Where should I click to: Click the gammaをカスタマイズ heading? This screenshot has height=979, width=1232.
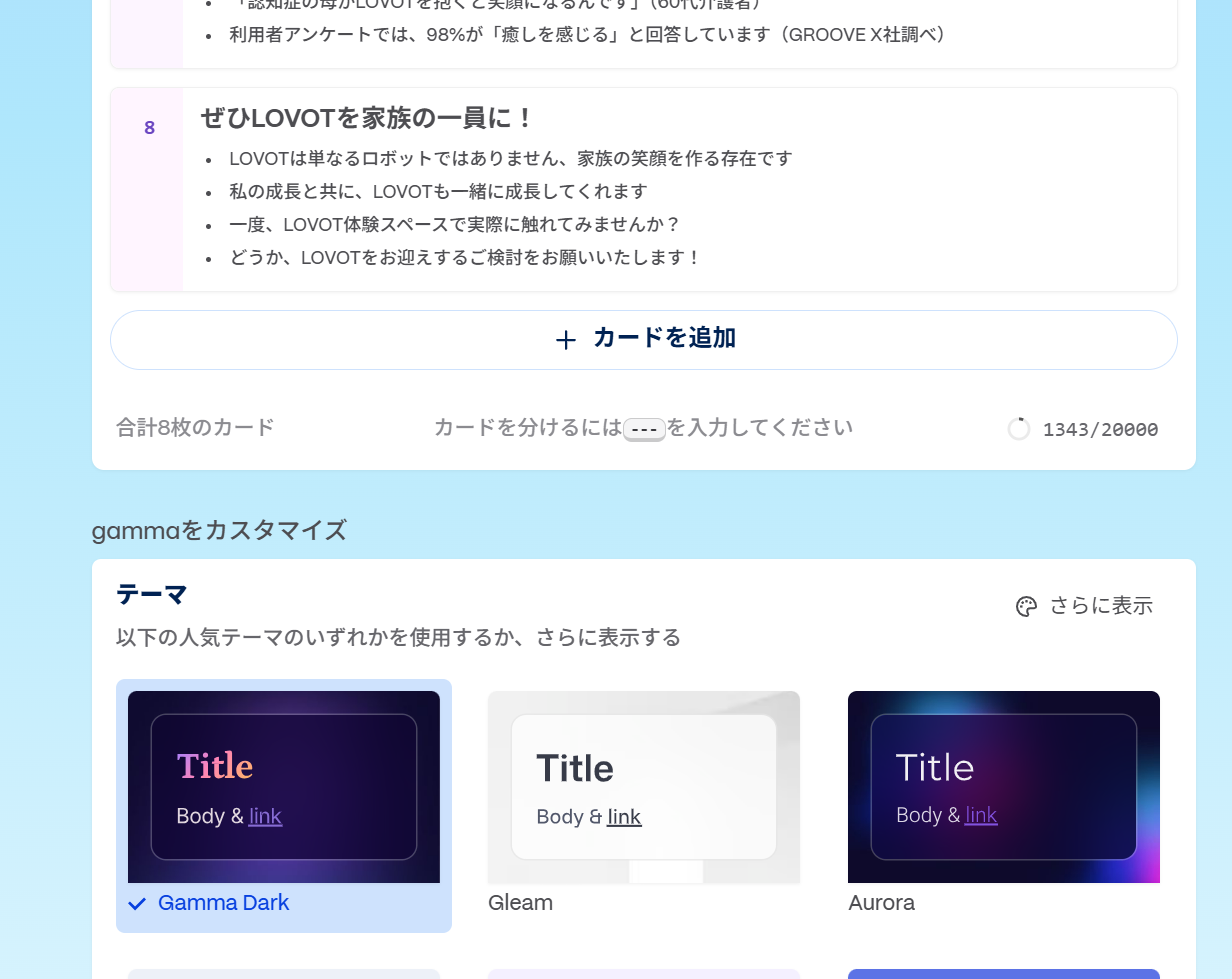pyautogui.click(x=219, y=530)
